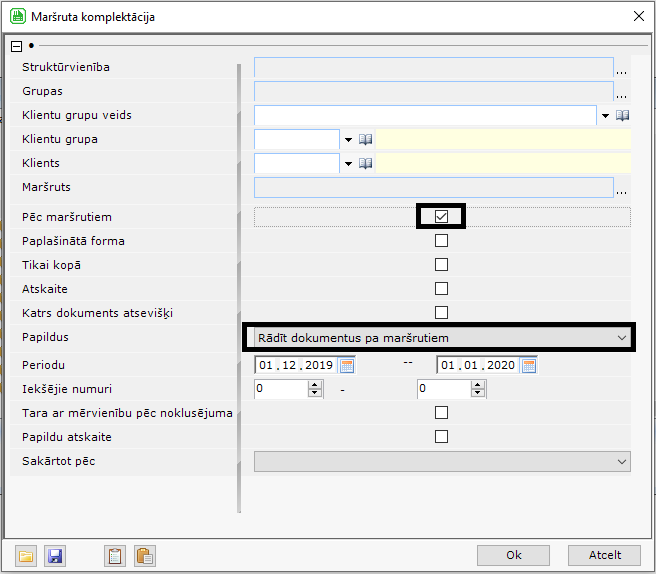This screenshot has width=656, height=574.
Task: Click the first Iekšējie numuri number field
Action: point(281,389)
